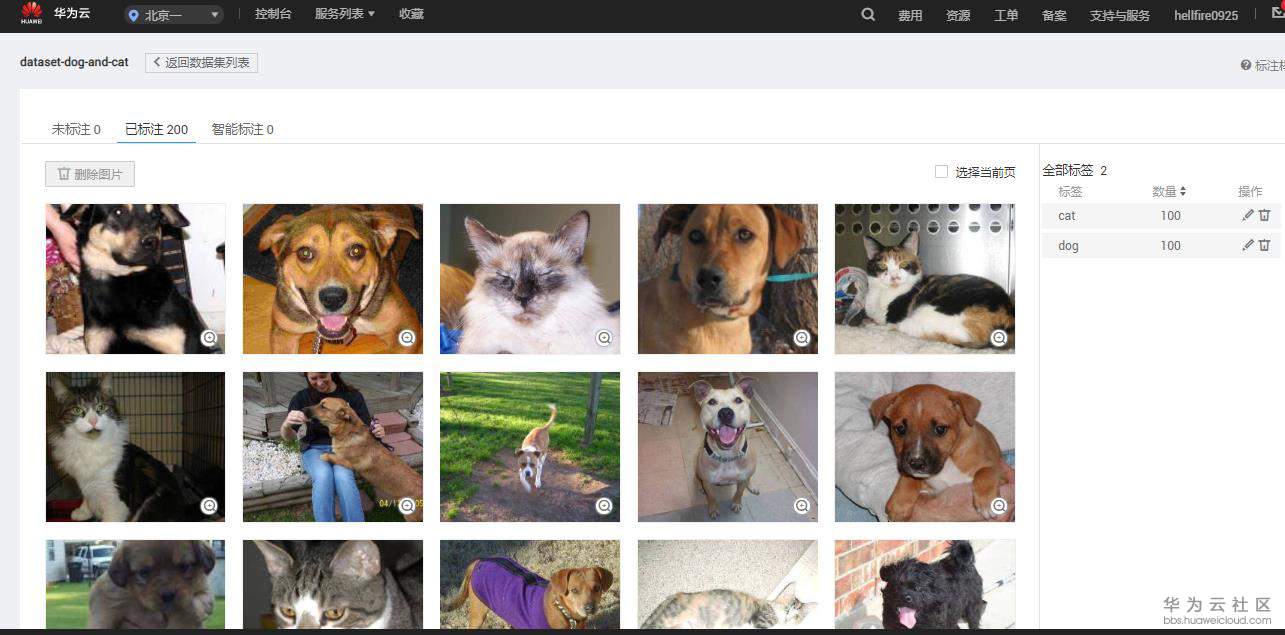The image size is (1285, 635).
Task: Click the 标签 column header
Action: 1070,191
